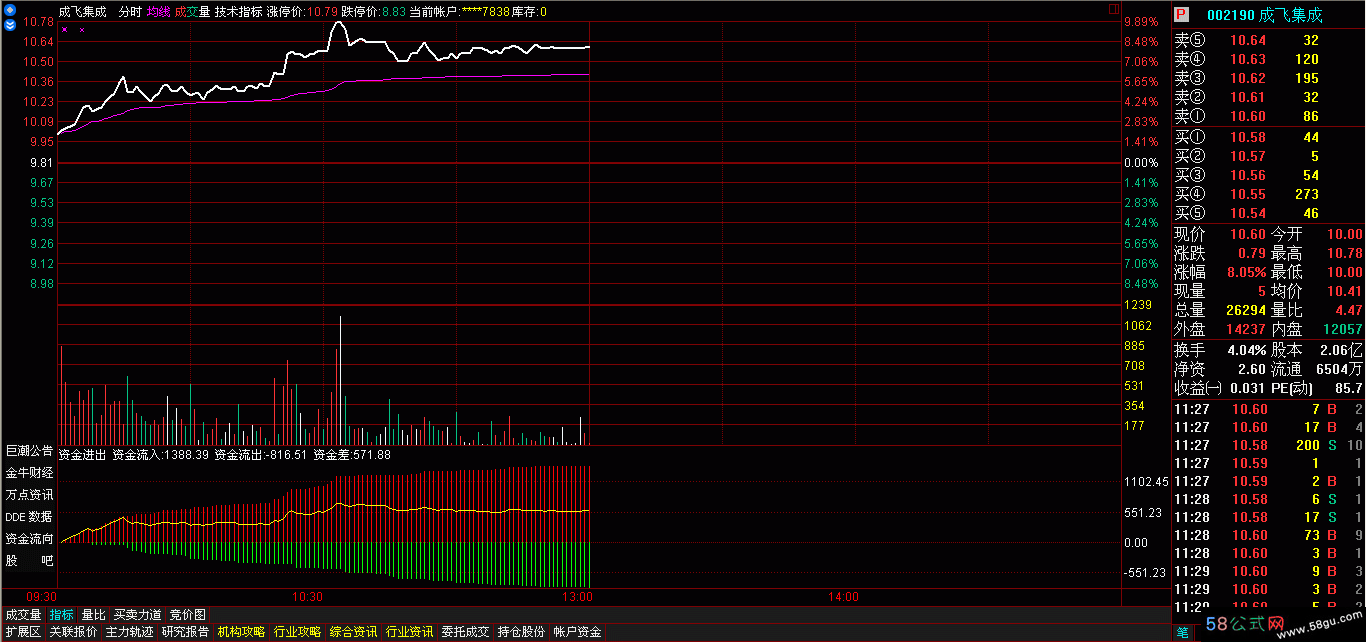Open the 买卖力道 tab
Screen dimensions: 1366x642
[x=138, y=615]
